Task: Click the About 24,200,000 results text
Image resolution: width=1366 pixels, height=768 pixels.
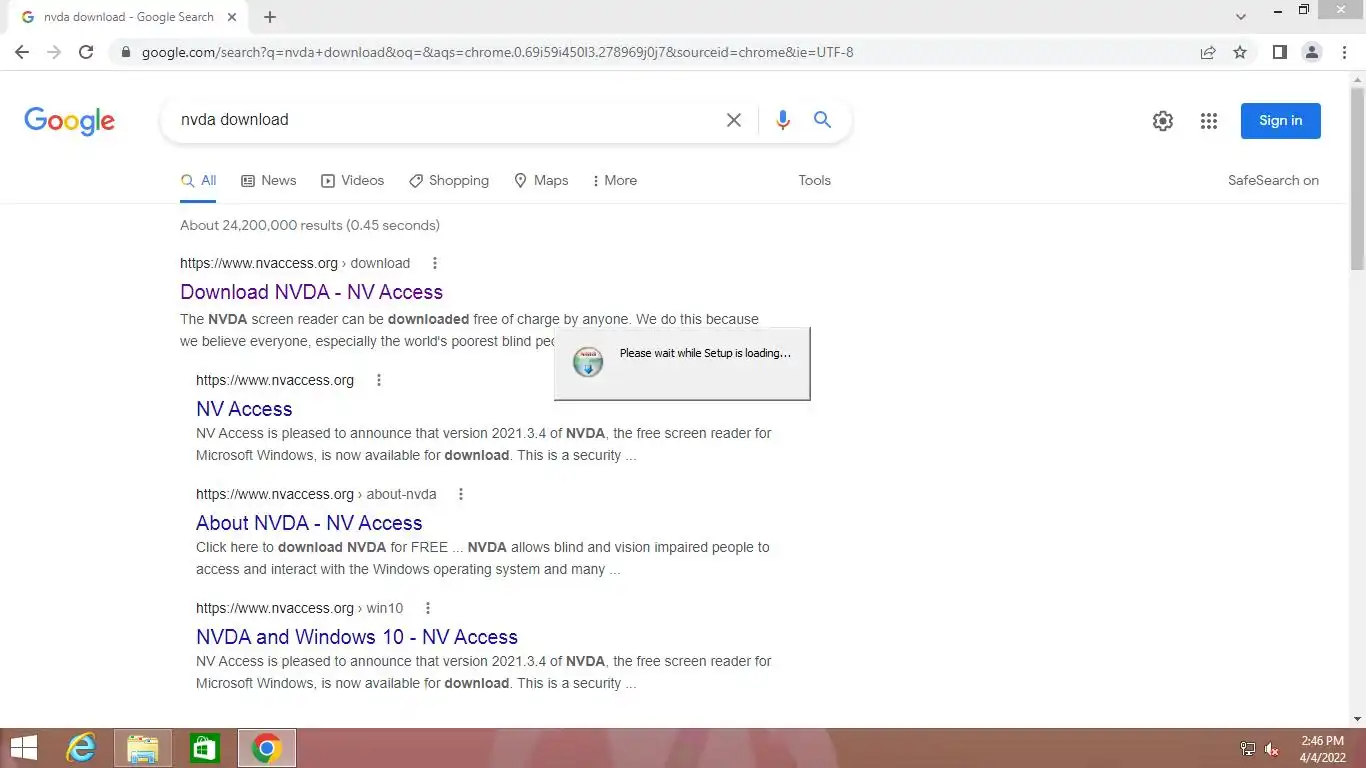Action: 310,225
